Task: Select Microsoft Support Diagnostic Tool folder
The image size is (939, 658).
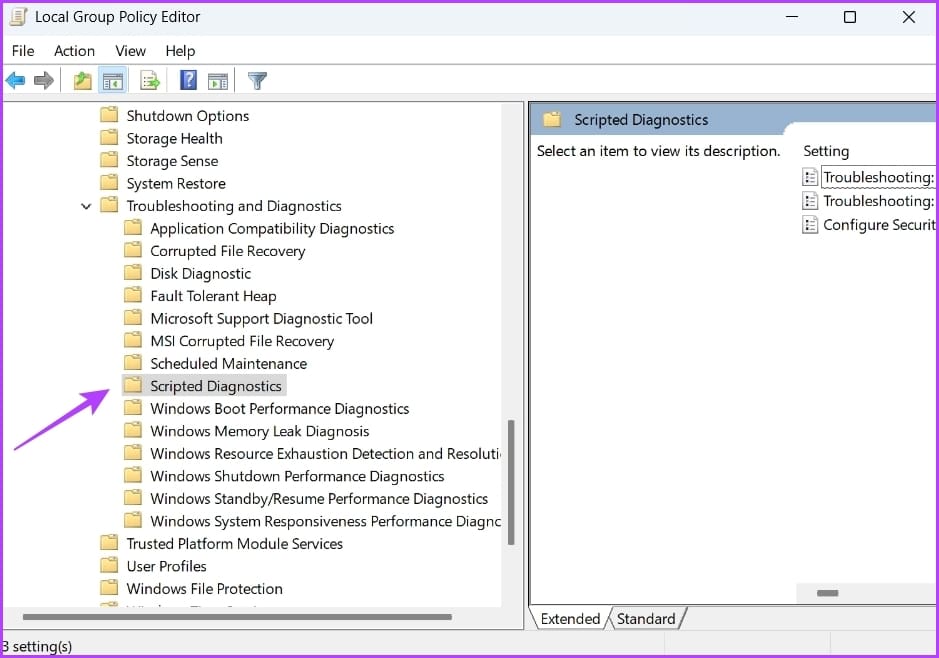Action: point(261,319)
